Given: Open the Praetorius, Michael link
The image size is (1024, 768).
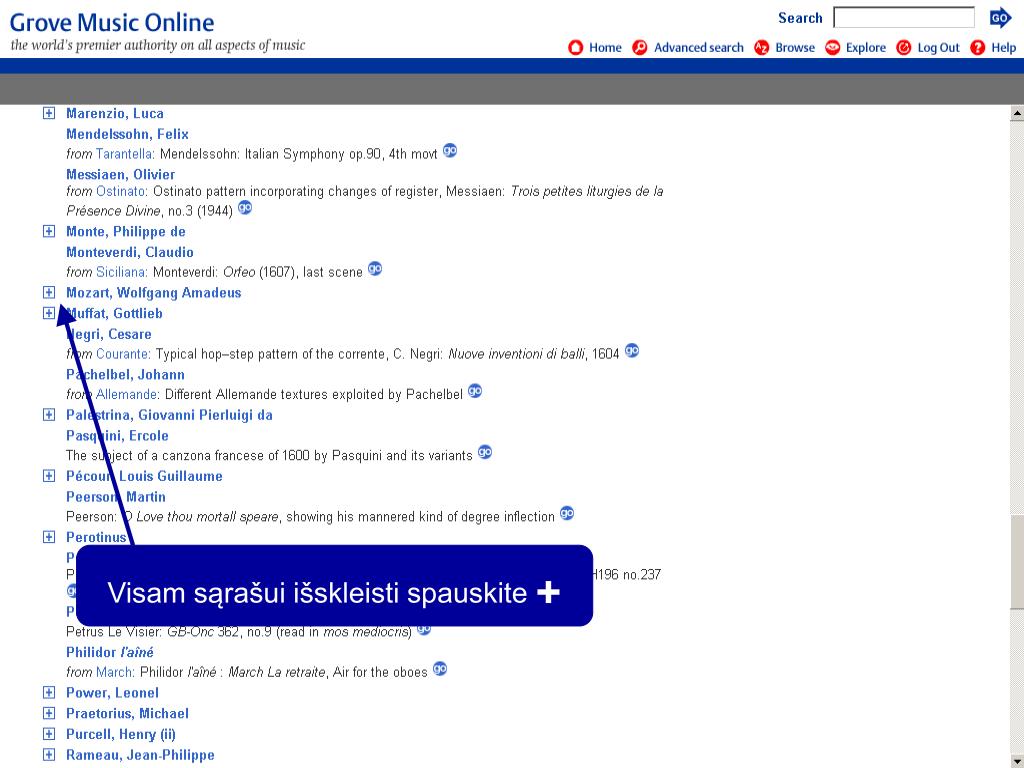Looking at the screenshot, I should tap(127, 713).
